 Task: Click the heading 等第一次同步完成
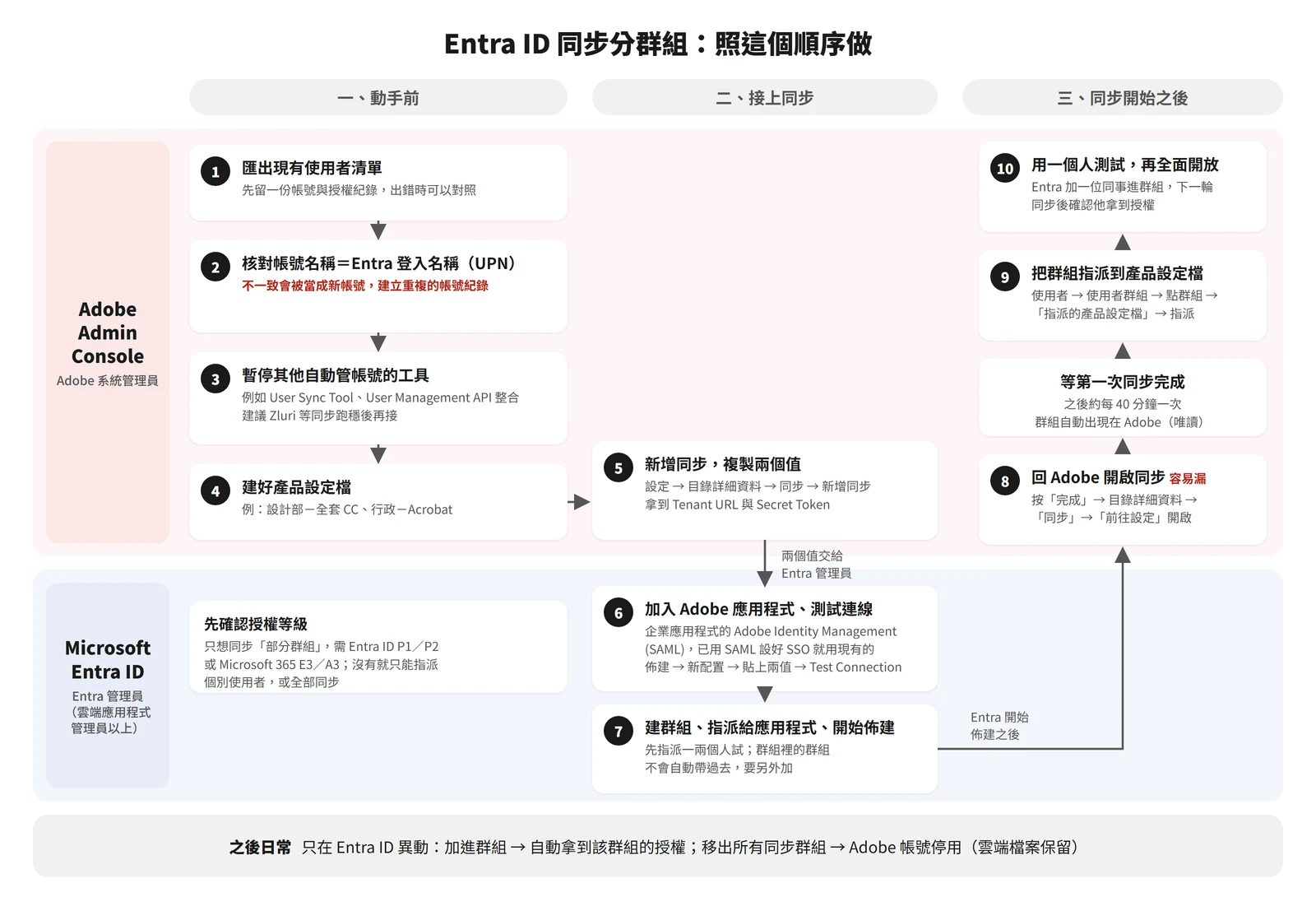click(x=1122, y=382)
